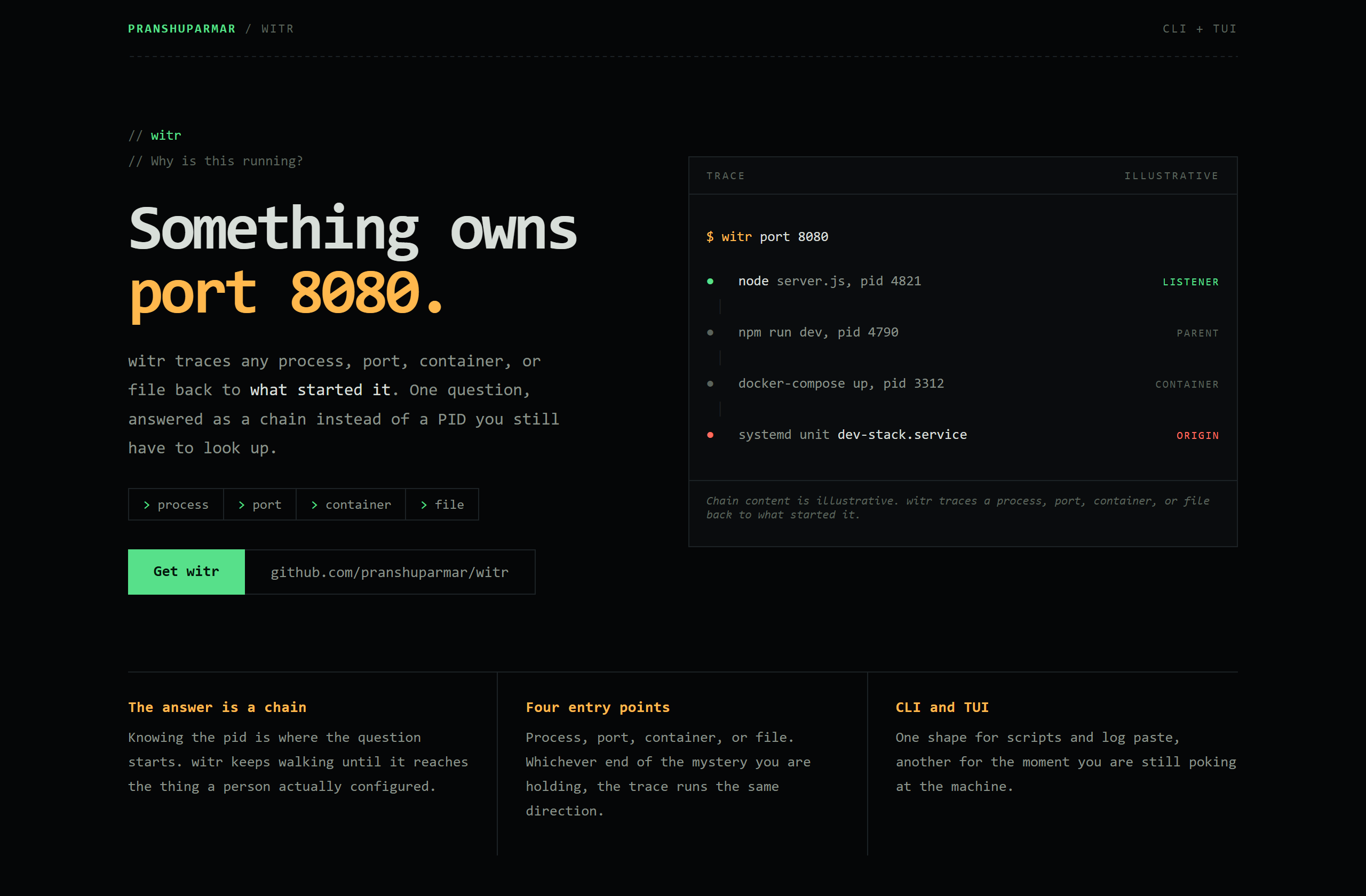This screenshot has height=896, width=1366.
Task: Click the 'Knowing the pid is where' paragraph
Action: pos(298,762)
